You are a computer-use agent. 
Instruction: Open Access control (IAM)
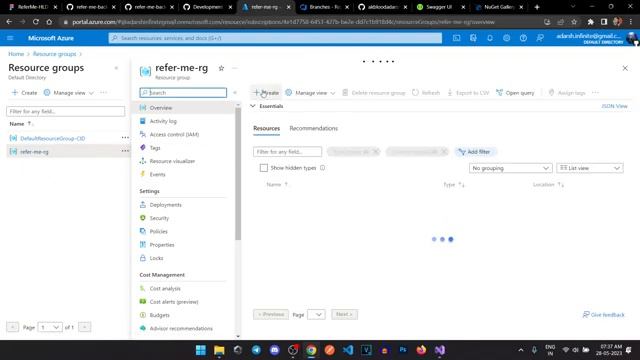click(x=174, y=135)
